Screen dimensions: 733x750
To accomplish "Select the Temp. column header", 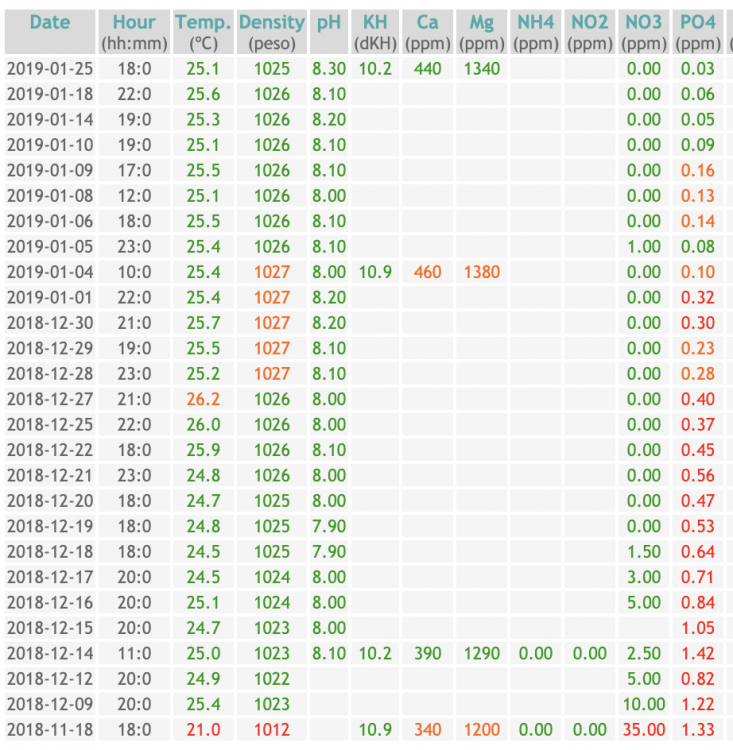I will coord(203,22).
